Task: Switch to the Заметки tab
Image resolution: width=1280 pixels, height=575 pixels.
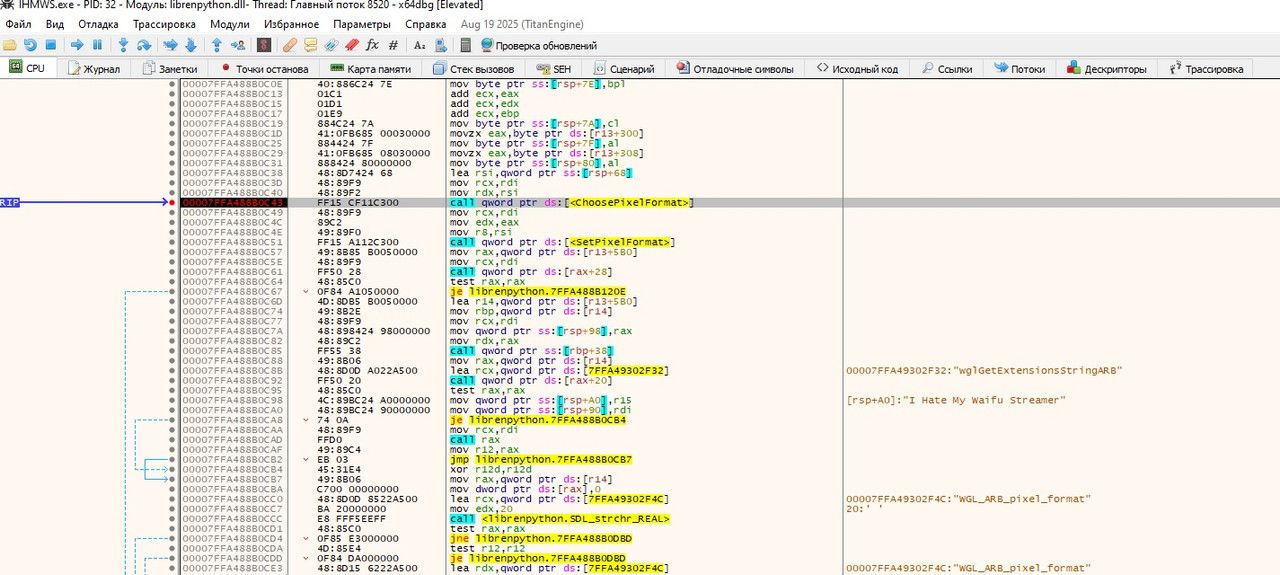Action: pos(170,69)
